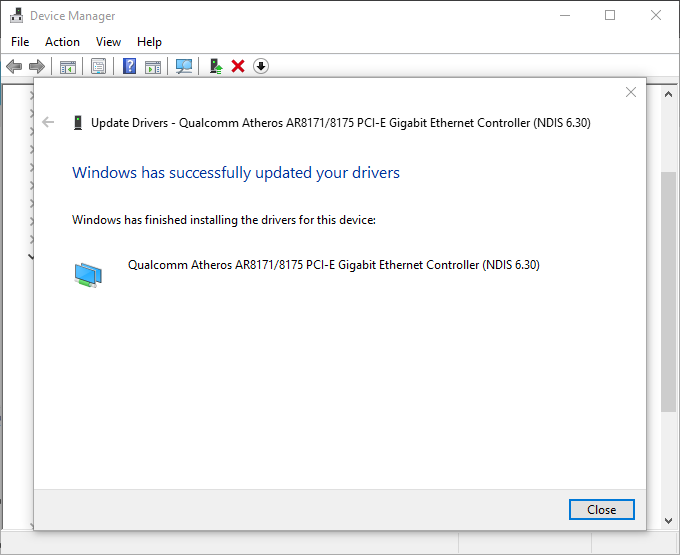The height and width of the screenshot is (555, 680).
Task: Click the red X Uninstall device icon
Action: click(x=238, y=66)
